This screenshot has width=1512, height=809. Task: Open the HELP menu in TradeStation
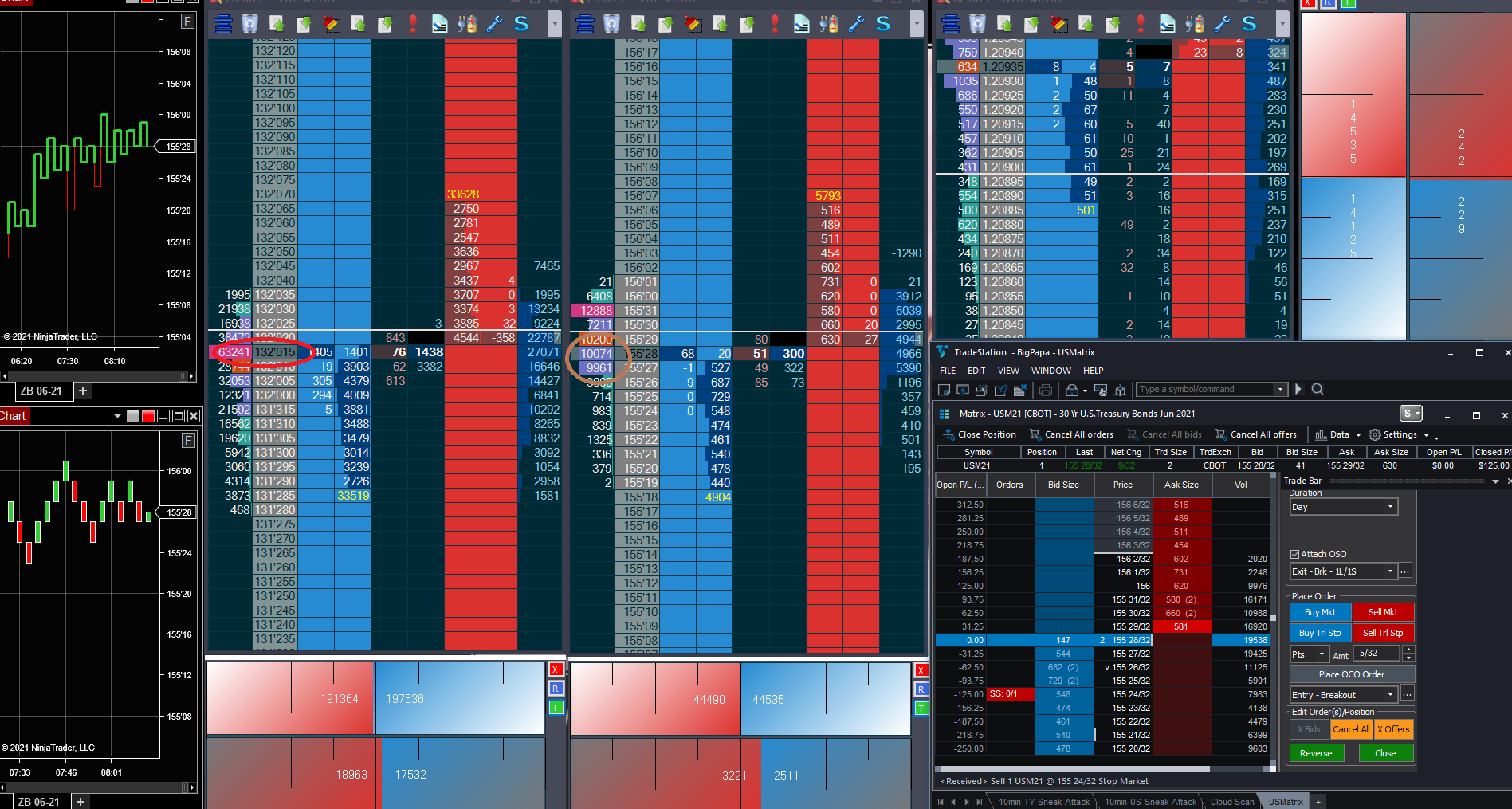(1094, 371)
